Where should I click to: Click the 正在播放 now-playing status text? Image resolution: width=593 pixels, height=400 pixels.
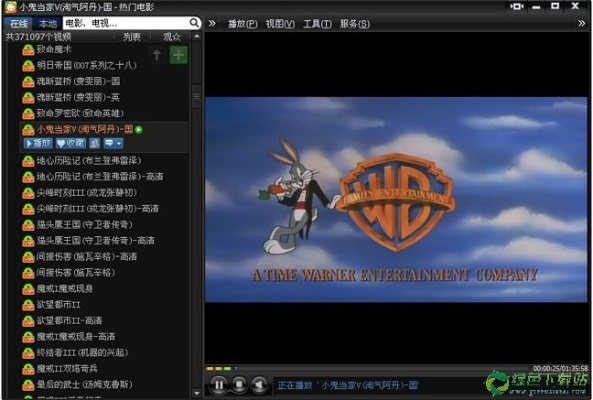(x=348, y=385)
